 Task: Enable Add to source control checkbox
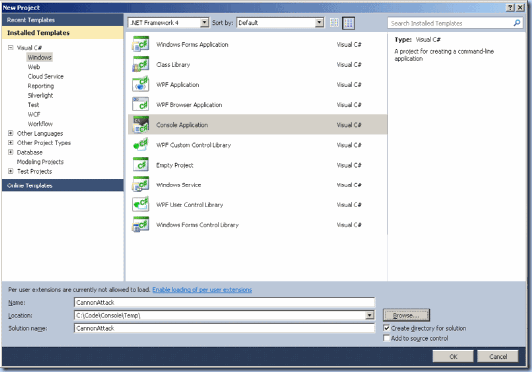(386, 338)
